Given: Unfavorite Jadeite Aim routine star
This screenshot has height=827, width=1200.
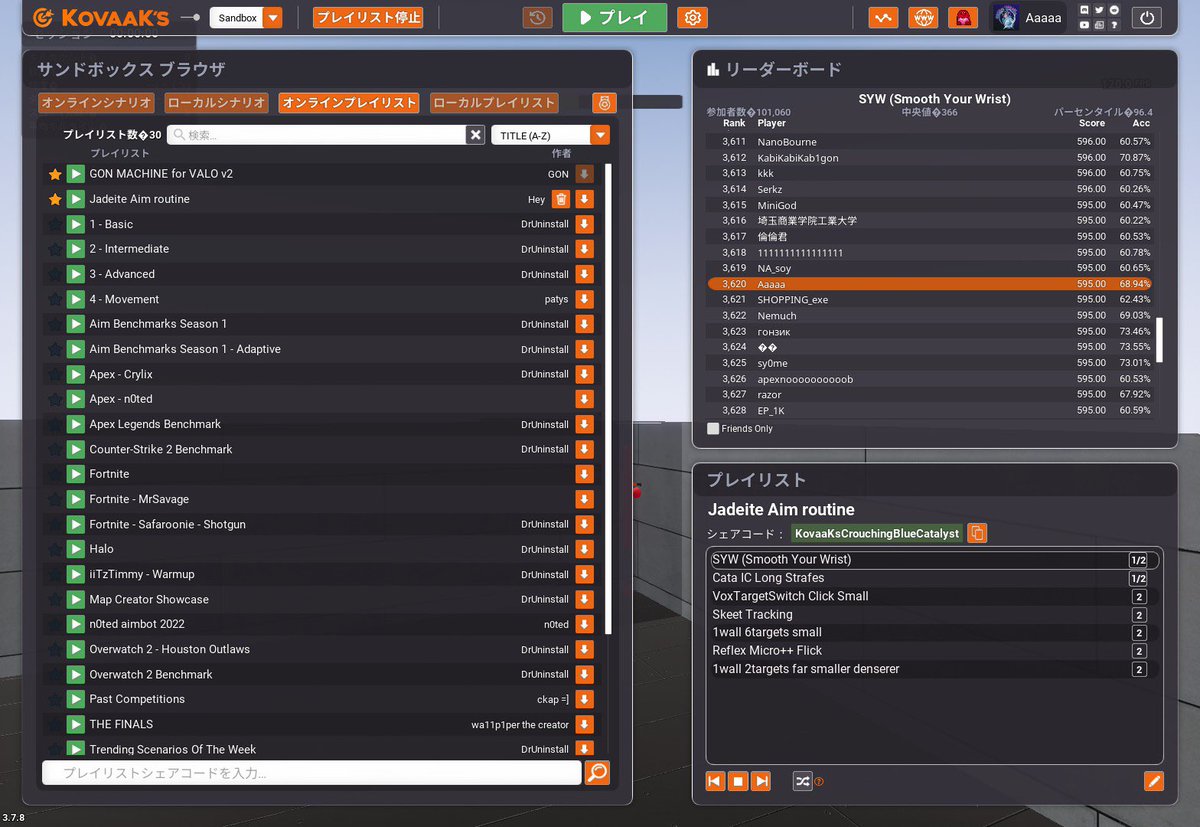Looking at the screenshot, I should (x=55, y=199).
